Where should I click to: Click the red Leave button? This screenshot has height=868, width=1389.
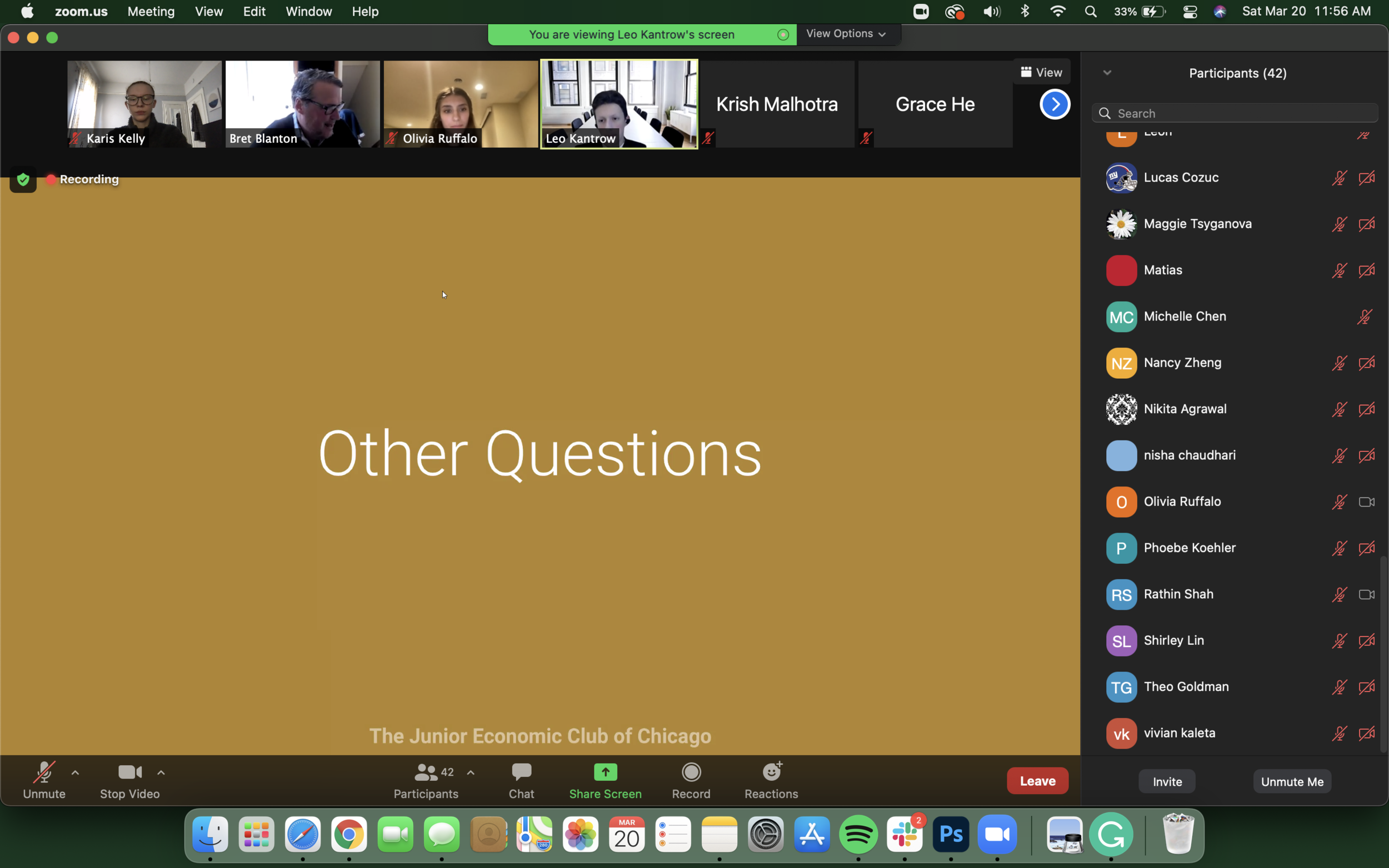coord(1037,781)
